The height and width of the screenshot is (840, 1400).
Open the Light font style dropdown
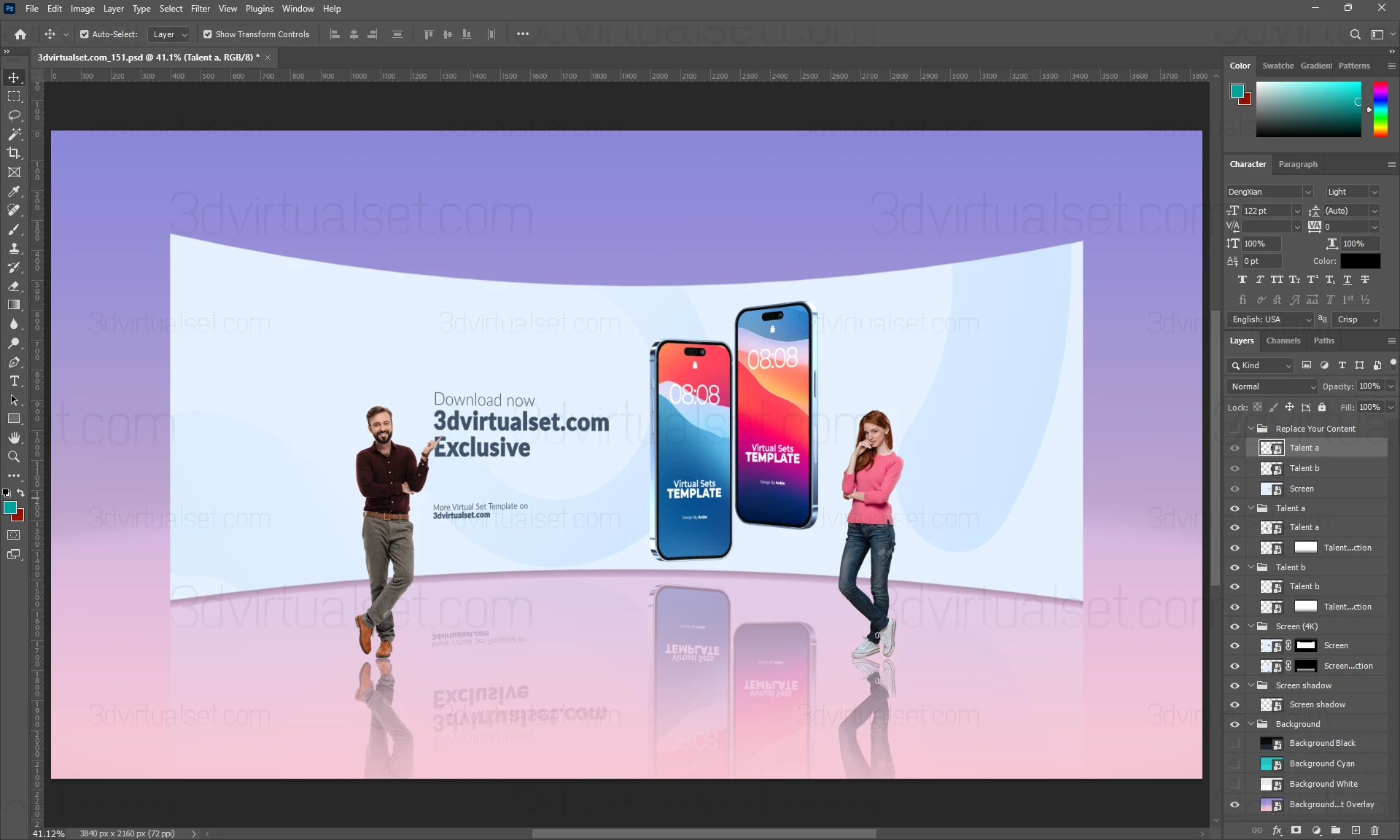pyautogui.click(x=1353, y=192)
